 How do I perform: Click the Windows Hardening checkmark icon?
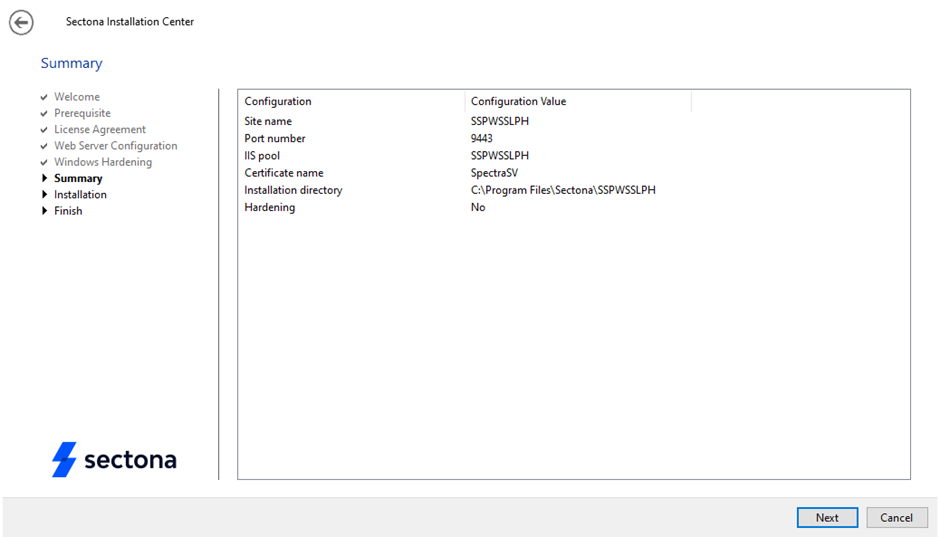[44, 162]
